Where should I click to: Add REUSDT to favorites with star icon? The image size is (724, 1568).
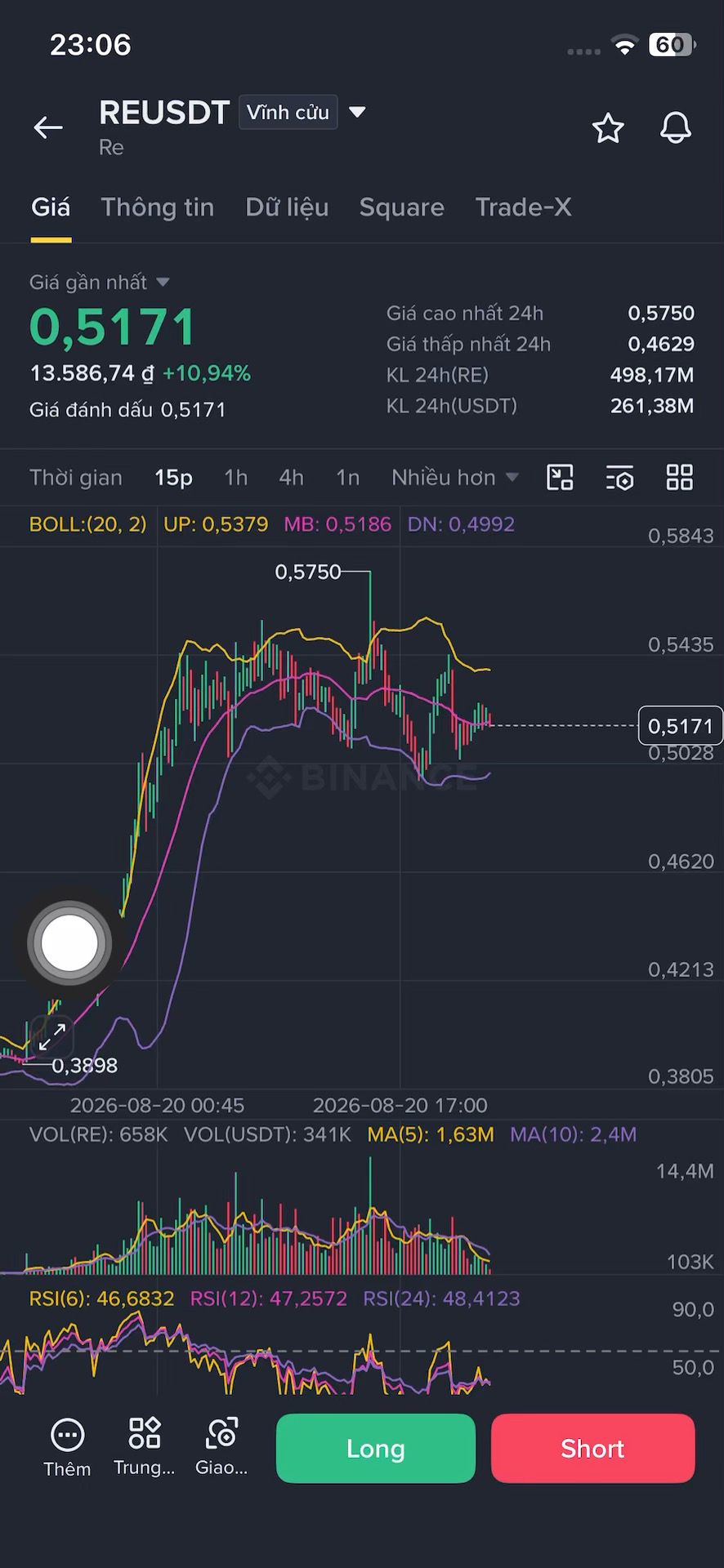(608, 128)
